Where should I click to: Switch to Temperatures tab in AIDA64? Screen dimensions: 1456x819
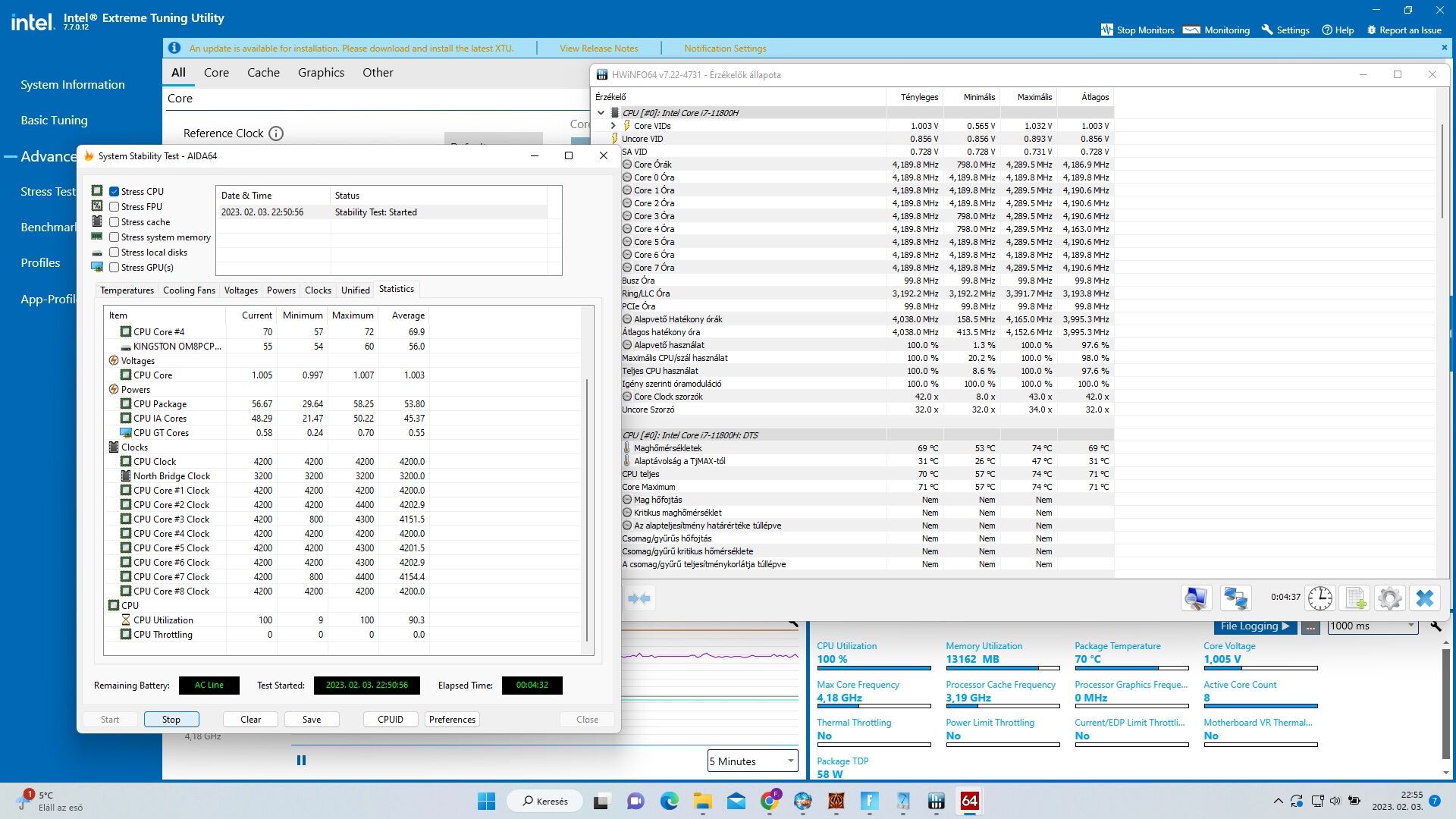pos(127,290)
